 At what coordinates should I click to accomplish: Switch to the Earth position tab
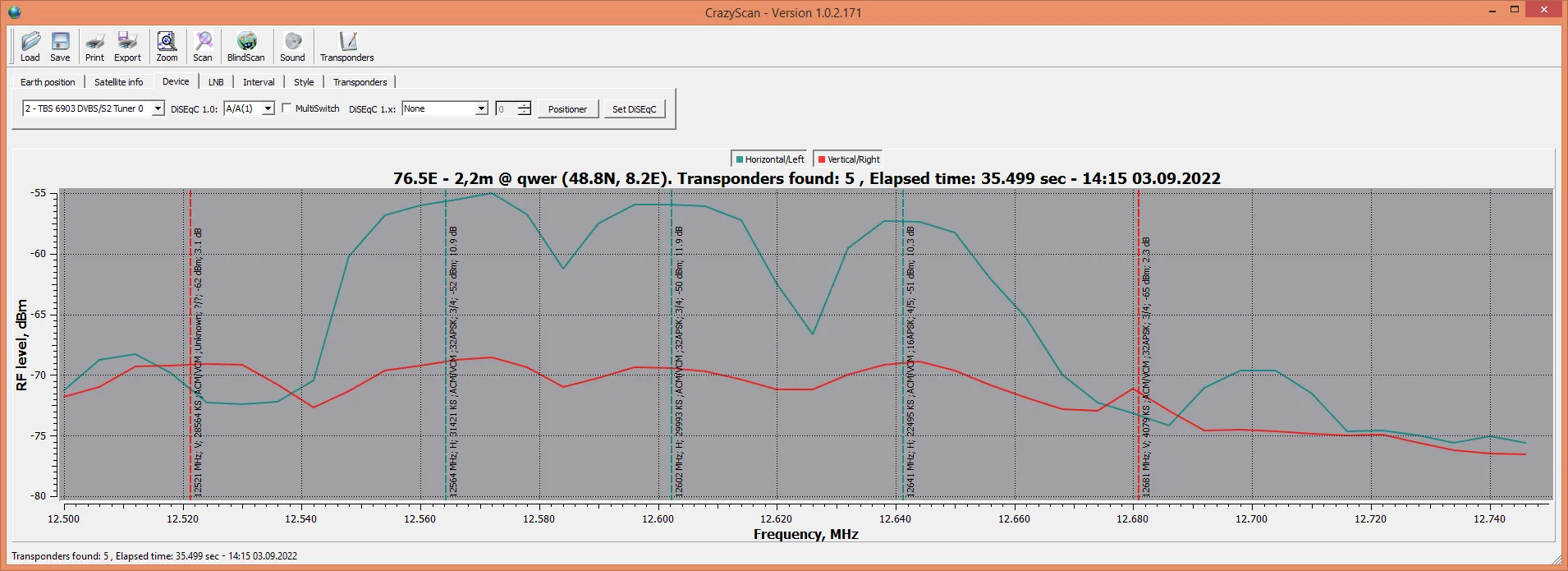point(48,82)
